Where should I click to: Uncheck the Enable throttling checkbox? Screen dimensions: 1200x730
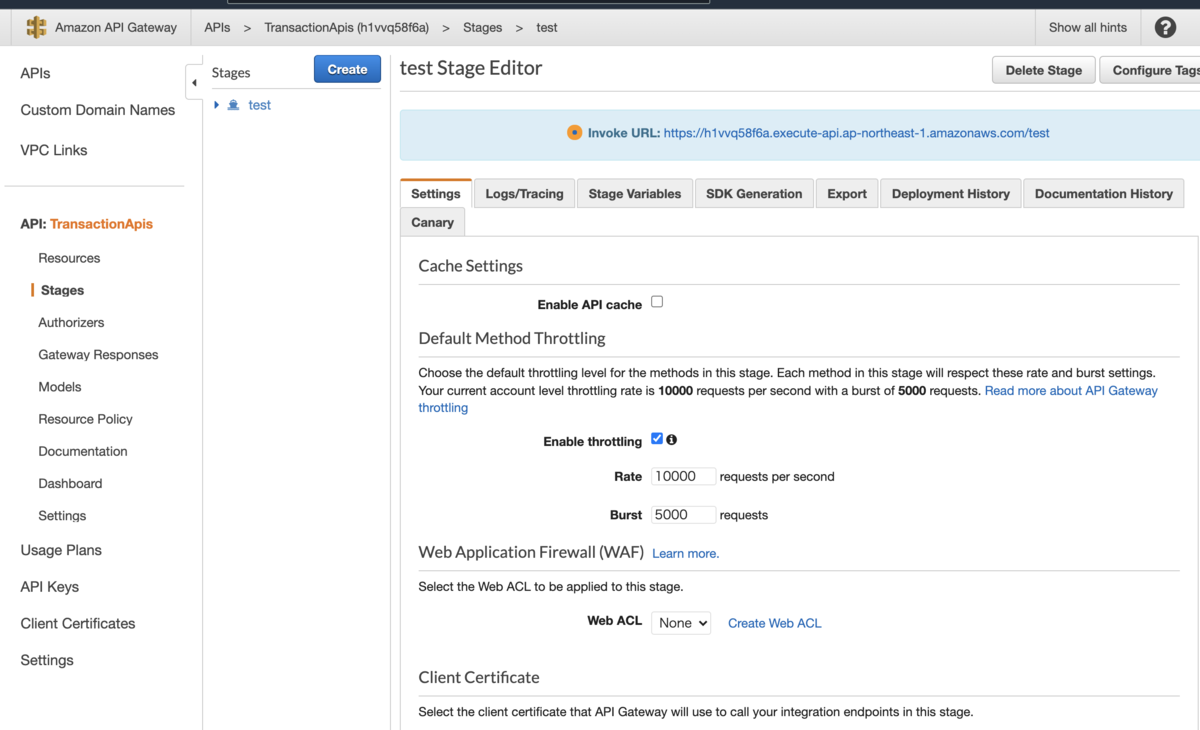tap(657, 439)
